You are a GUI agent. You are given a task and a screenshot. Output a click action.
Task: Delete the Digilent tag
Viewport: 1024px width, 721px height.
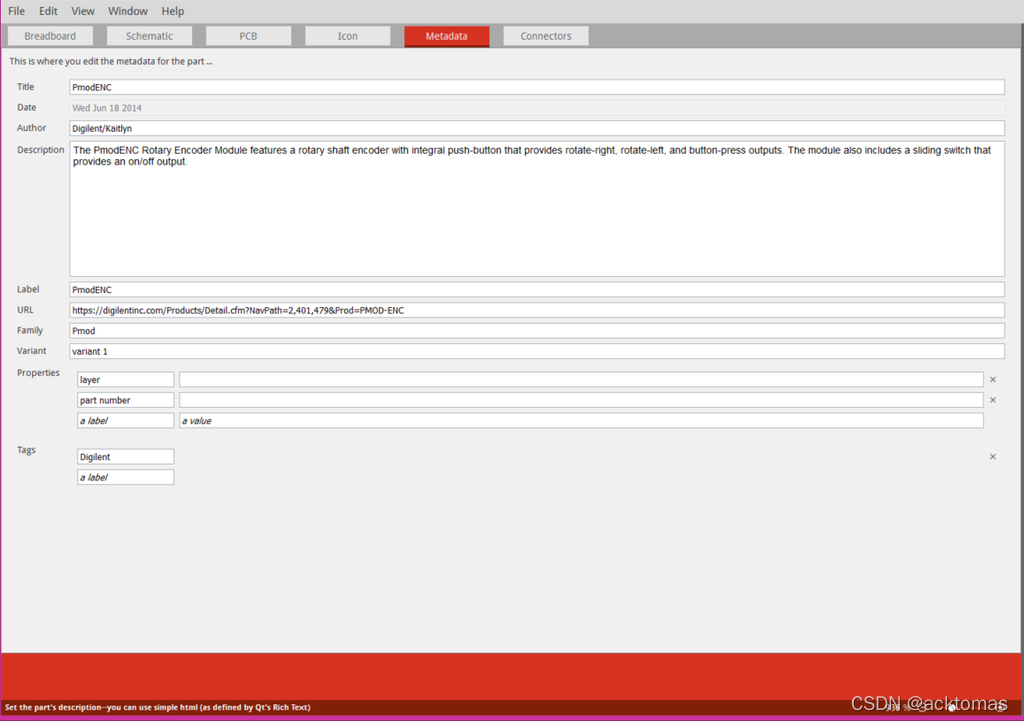993,457
